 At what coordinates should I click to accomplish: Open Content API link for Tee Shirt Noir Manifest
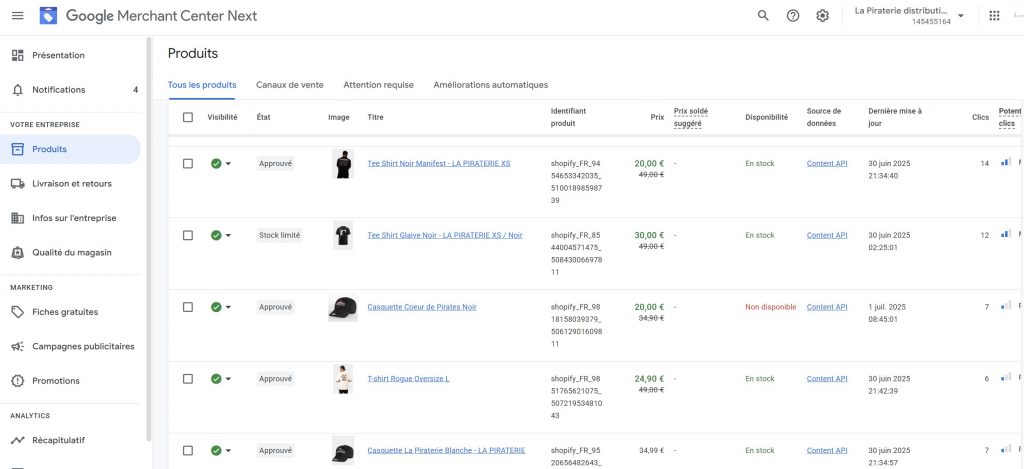pyautogui.click(x=827, y=163)
